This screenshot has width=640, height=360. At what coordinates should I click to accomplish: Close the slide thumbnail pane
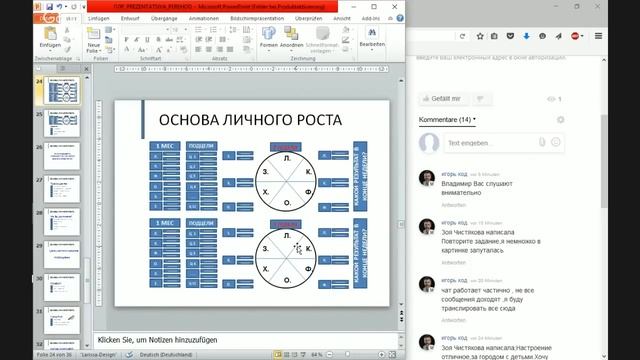pos(86,69)
